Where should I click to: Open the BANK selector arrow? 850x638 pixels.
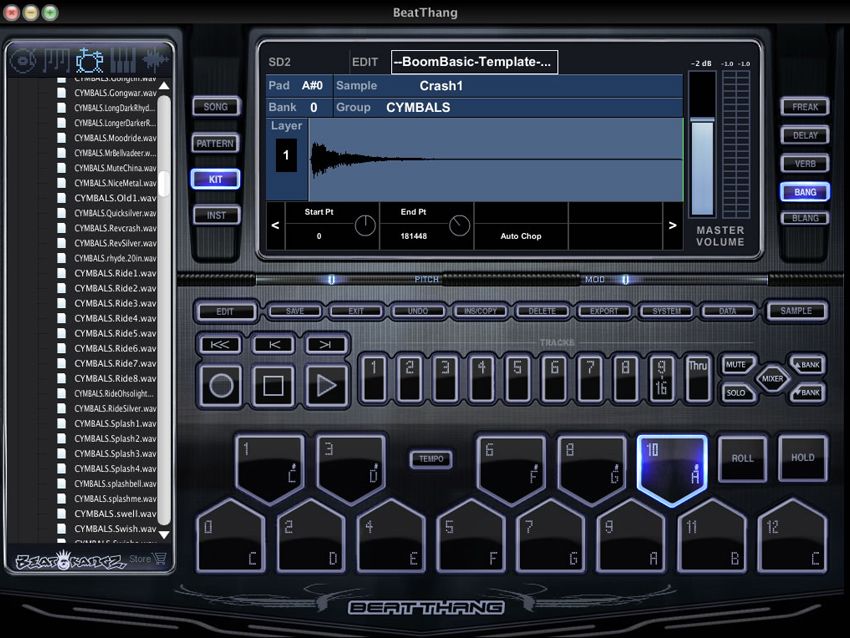pos(807,364)
